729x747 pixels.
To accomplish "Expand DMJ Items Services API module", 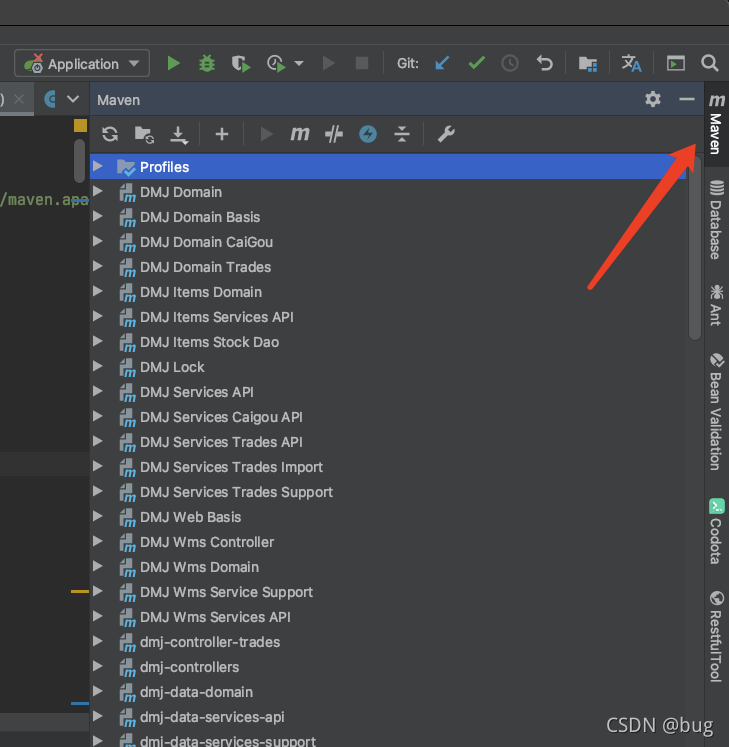I will point(98,316).
